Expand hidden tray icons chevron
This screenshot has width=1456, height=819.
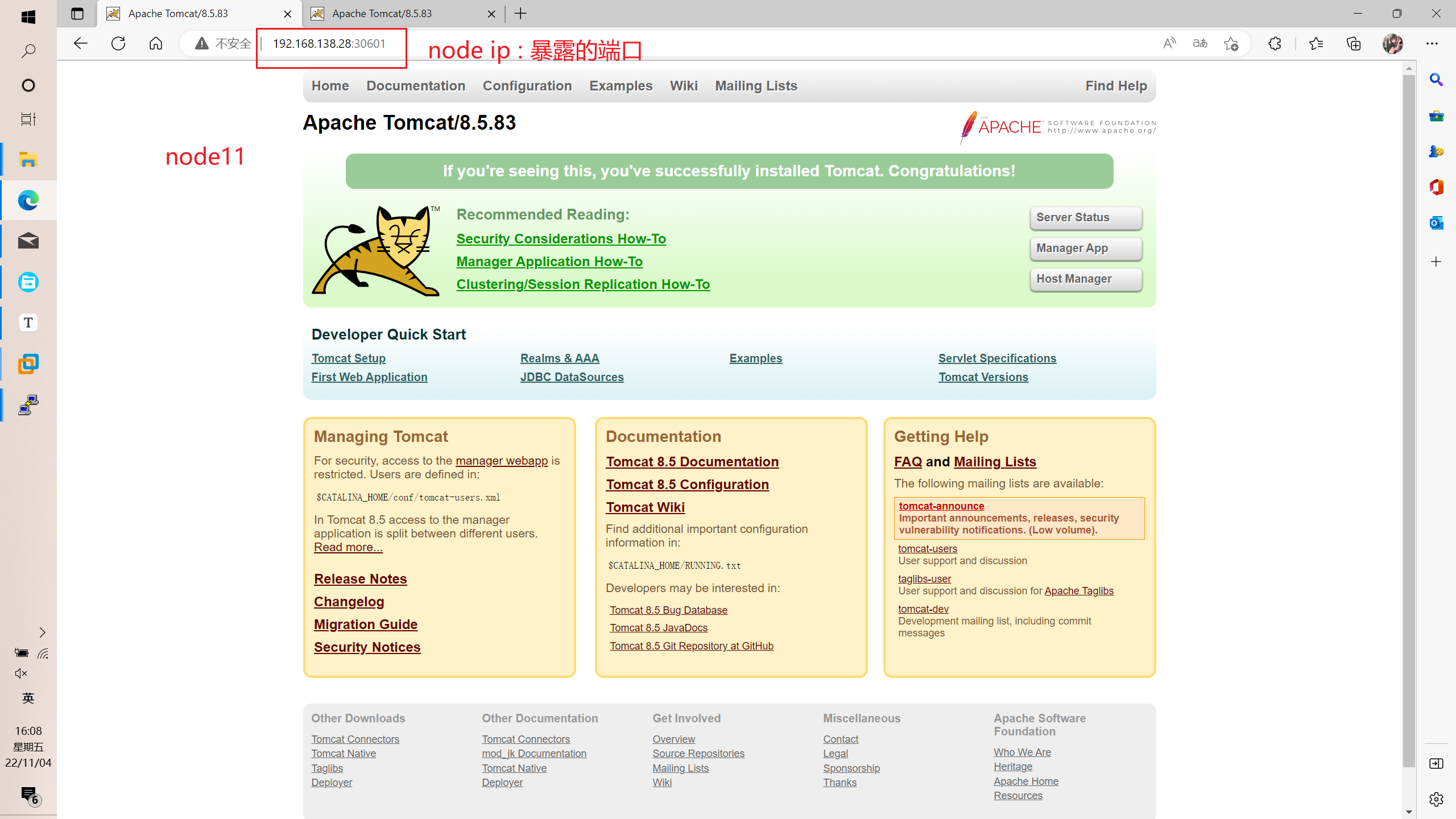click(42, 632)
